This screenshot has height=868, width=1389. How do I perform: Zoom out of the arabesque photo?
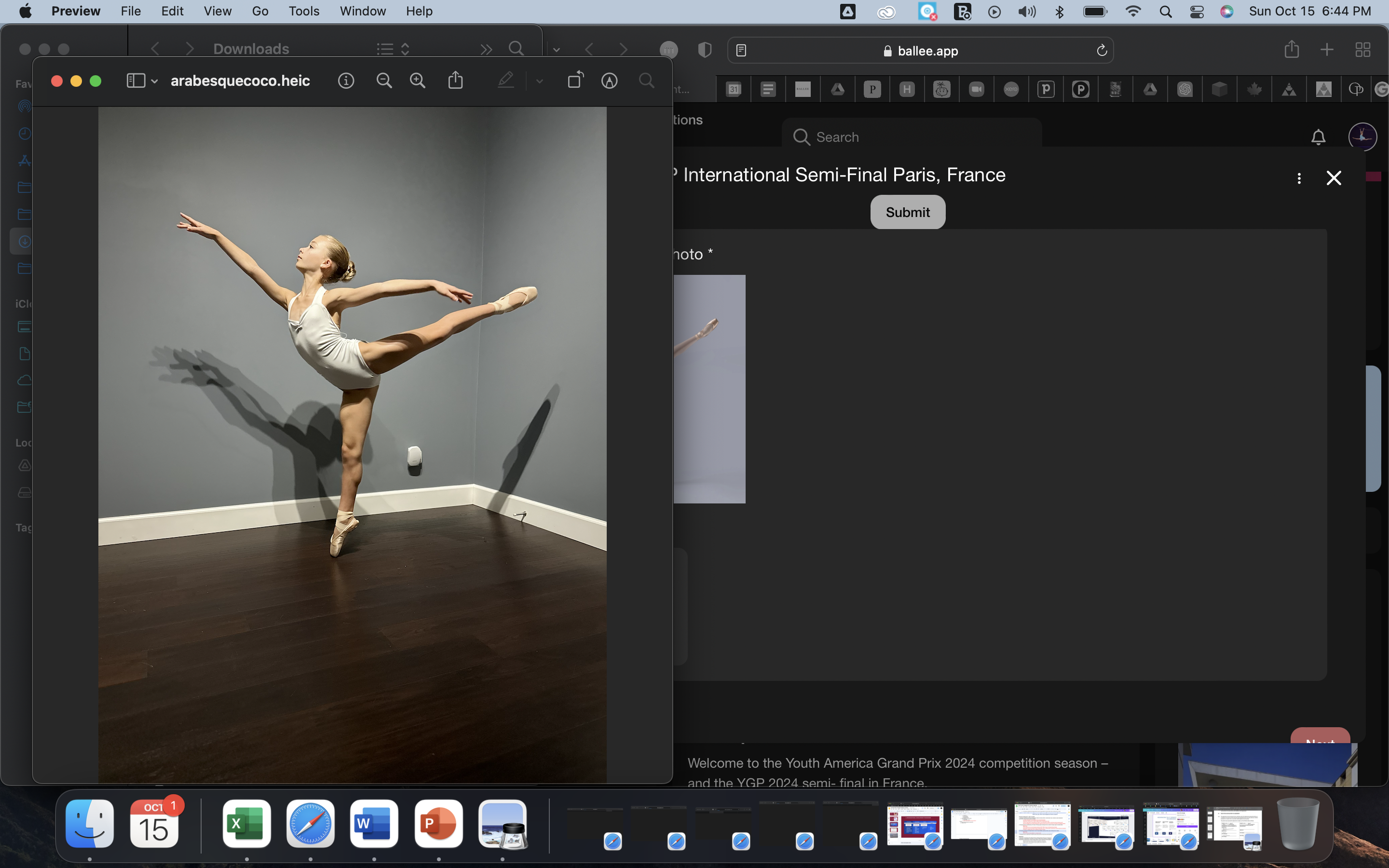384,81
